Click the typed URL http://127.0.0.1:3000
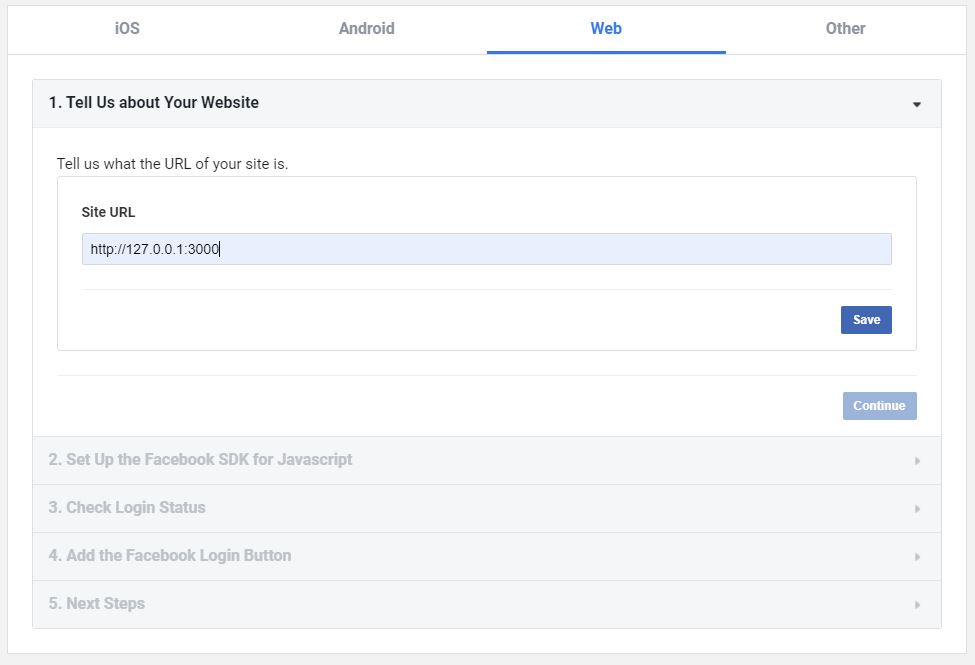The width and height of the screenshot is (975, 665). [154, 250]
